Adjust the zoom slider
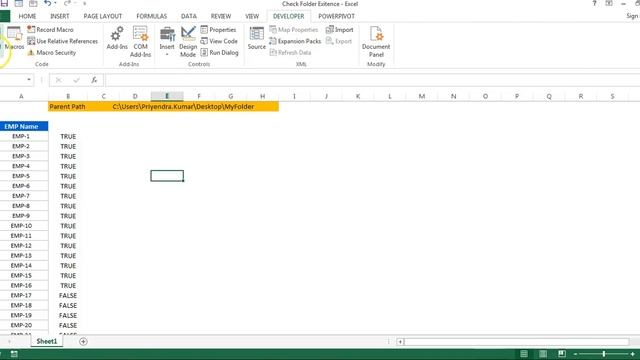The image size is (640, 360). pyautogui.click(x=604, y=354)
